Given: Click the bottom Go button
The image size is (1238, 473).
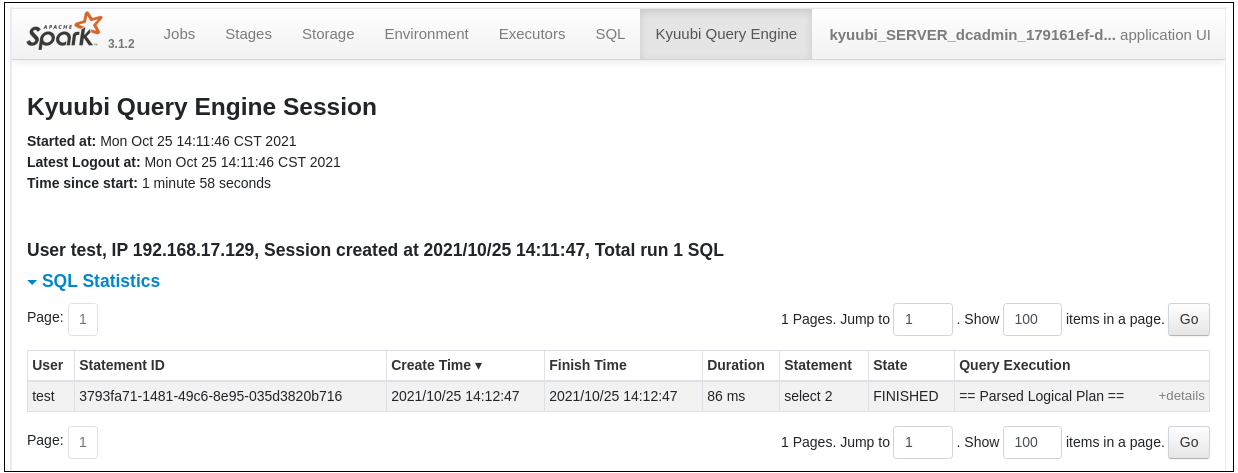Looking at the screenshot, I should pyautogui.click(x=1189, y=442).
